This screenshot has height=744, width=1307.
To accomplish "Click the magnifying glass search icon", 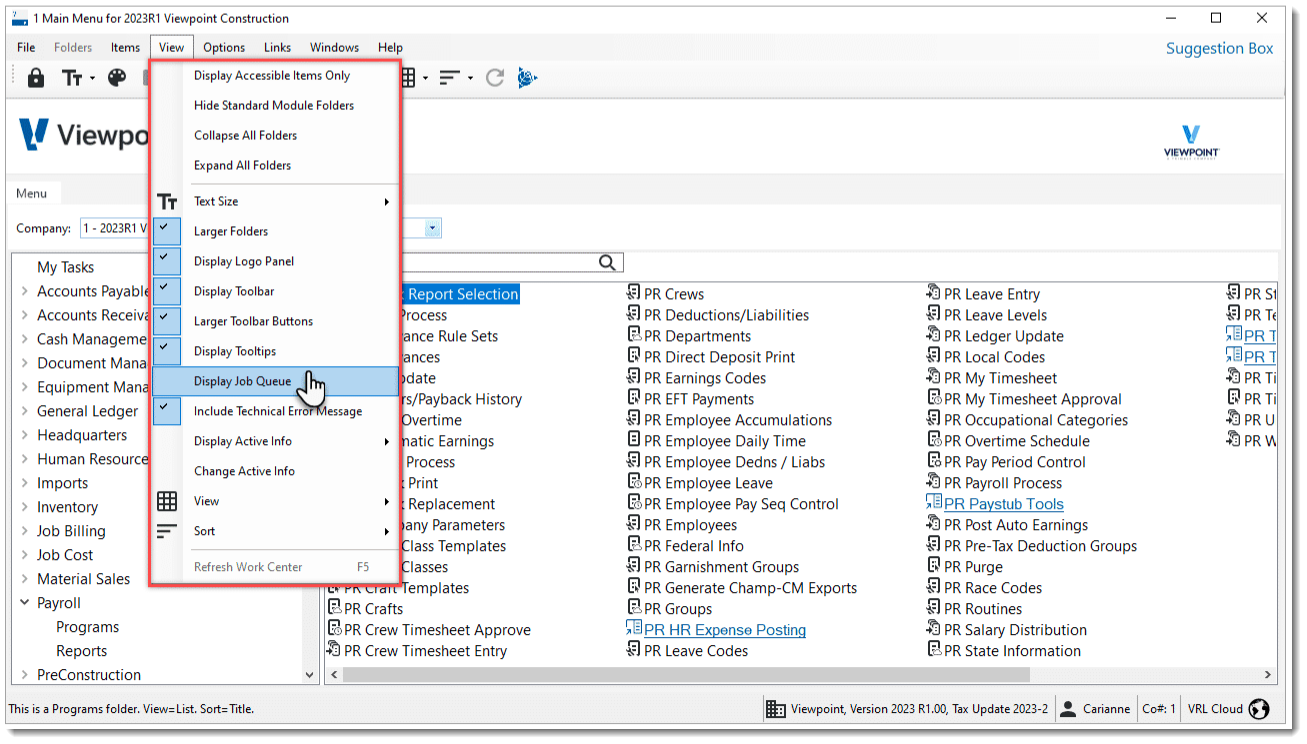I will tap(608, 262).
